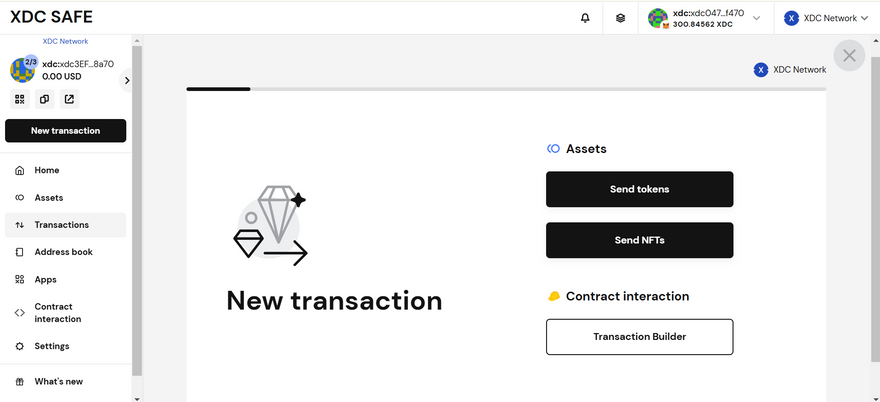Open Assets in sidebar
The width and height of the screenshot is (880, 402).
[49, 198]
